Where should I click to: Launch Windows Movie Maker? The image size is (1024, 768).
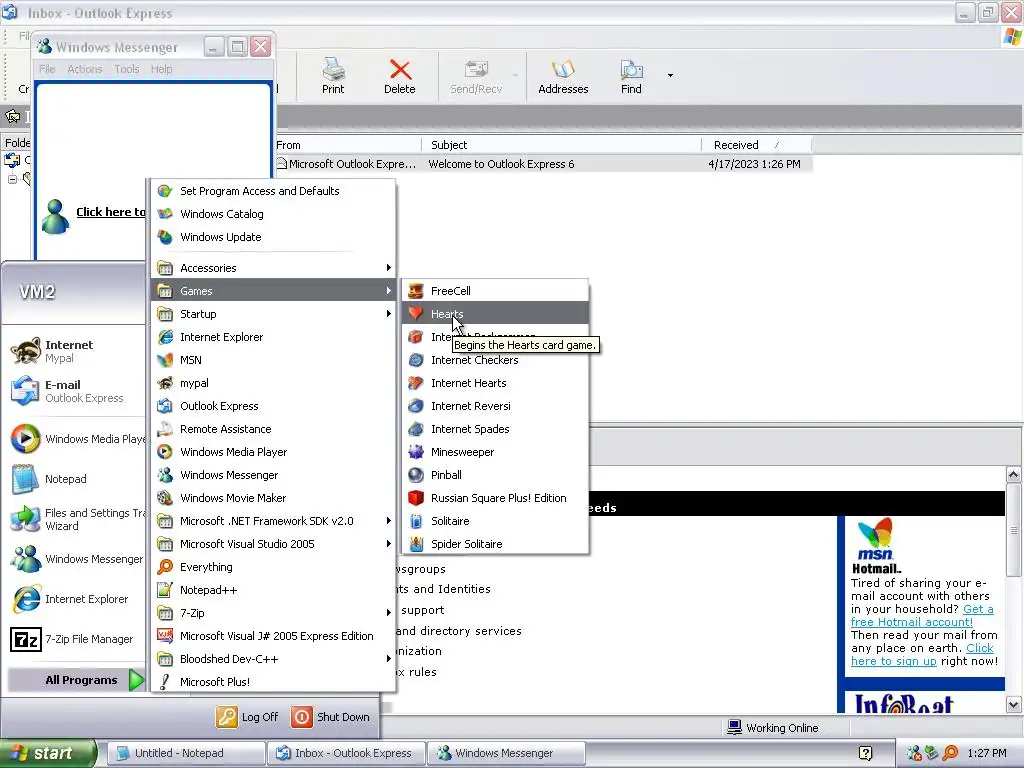(273, 498)
